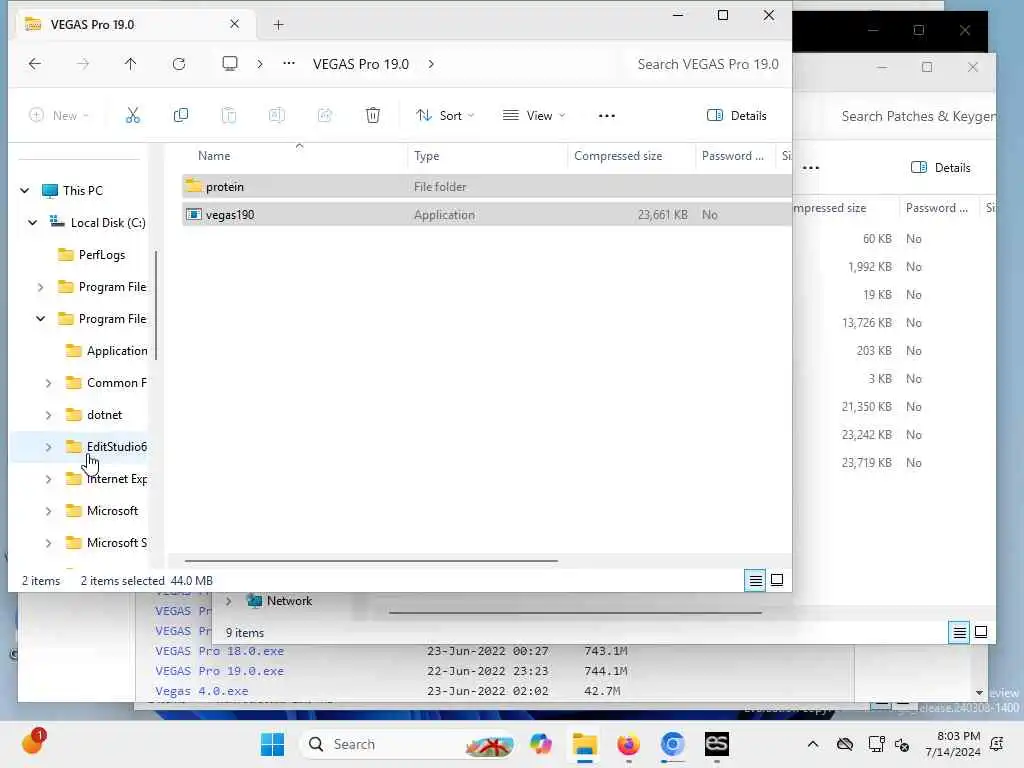This screenshot has height=768, width=1024.
Task: Collapse the This PC tree node
Action: coord(25,191)
